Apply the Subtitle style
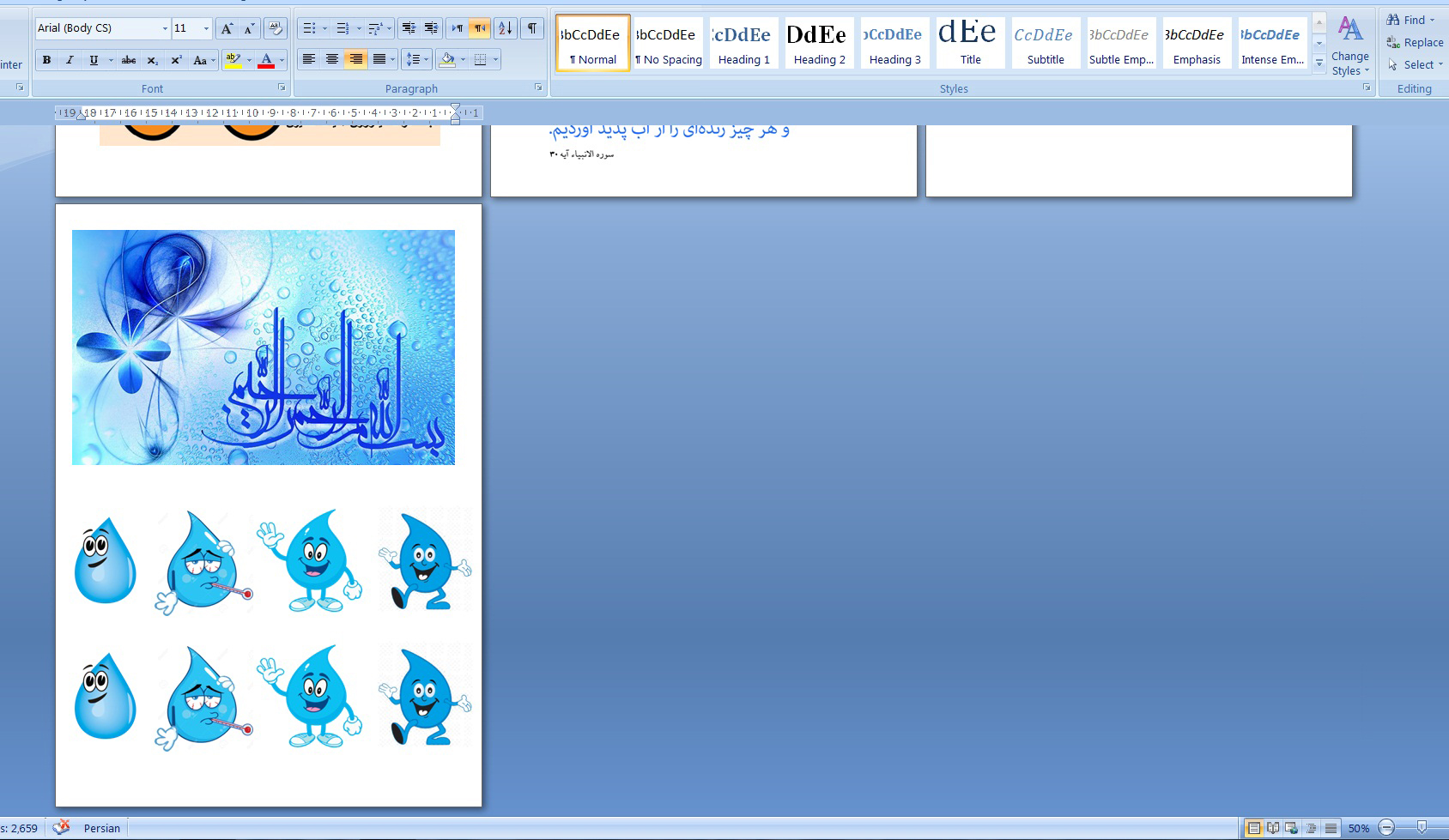1449x840 pixels. point(1046,43)
